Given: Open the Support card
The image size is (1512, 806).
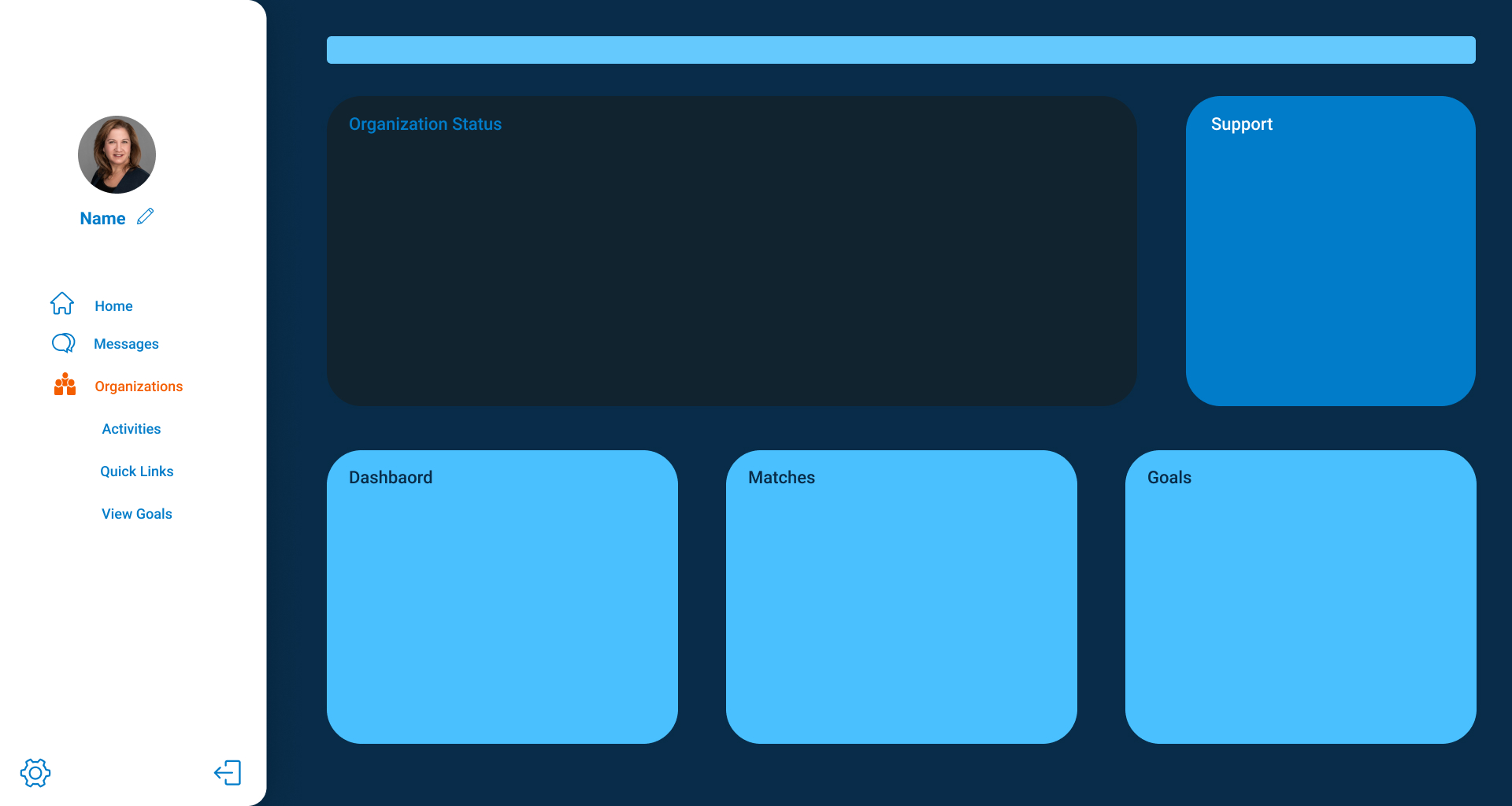Looking at the screenshot, I should (x=1331, y=251).
